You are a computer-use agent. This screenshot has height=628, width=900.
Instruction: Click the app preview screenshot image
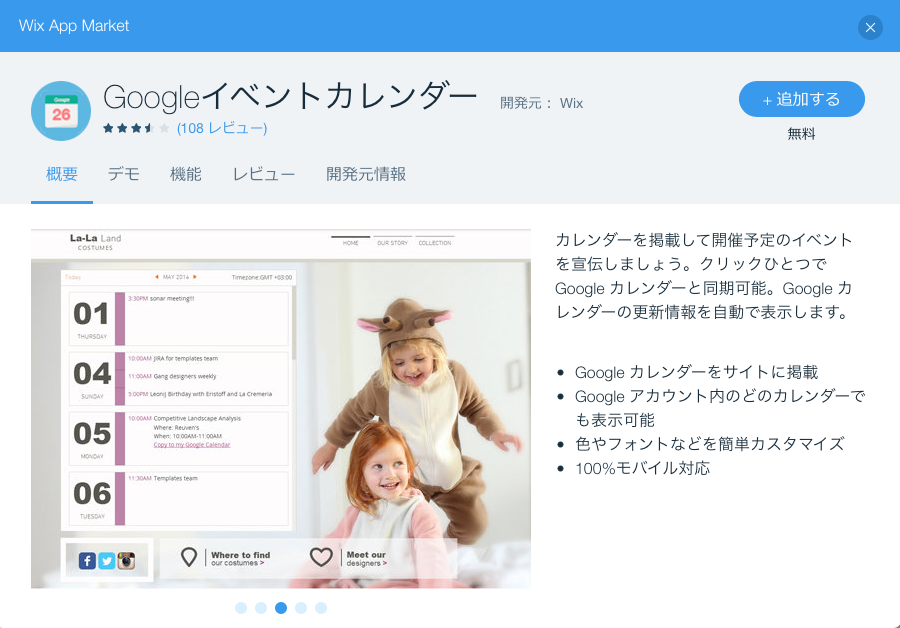[x=281, y=409]
